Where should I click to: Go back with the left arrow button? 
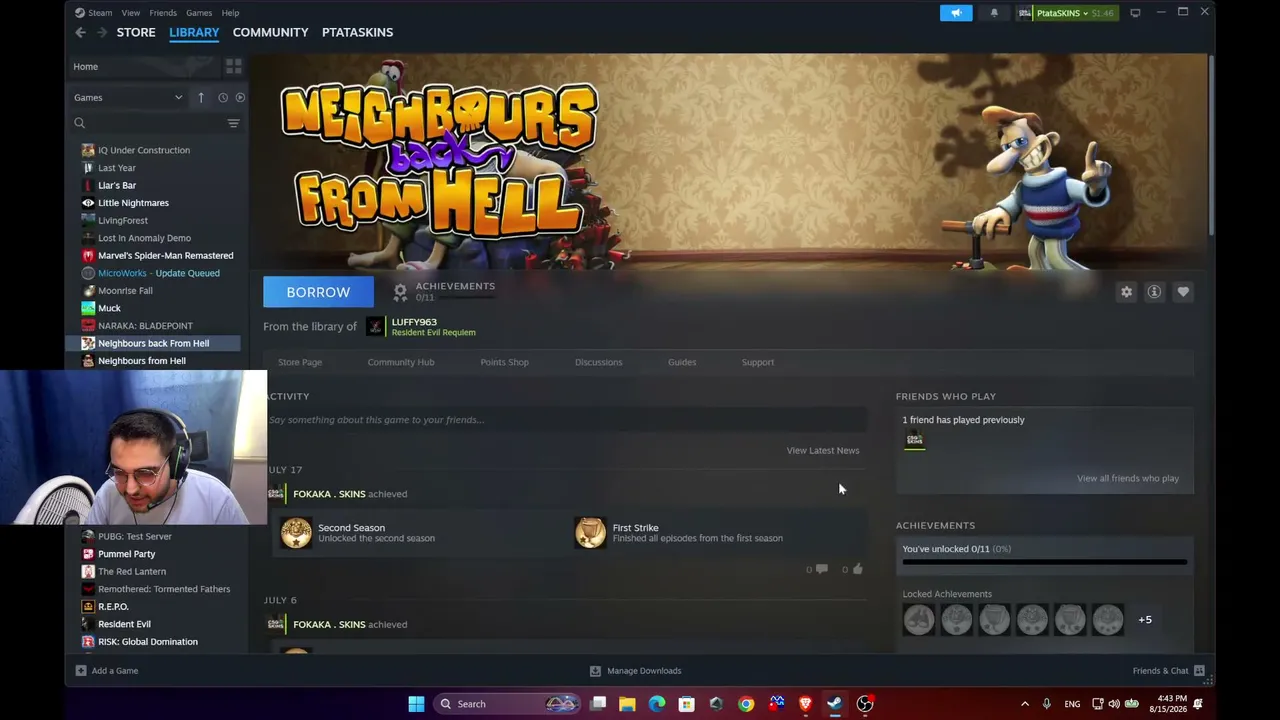tap(80, 32)
